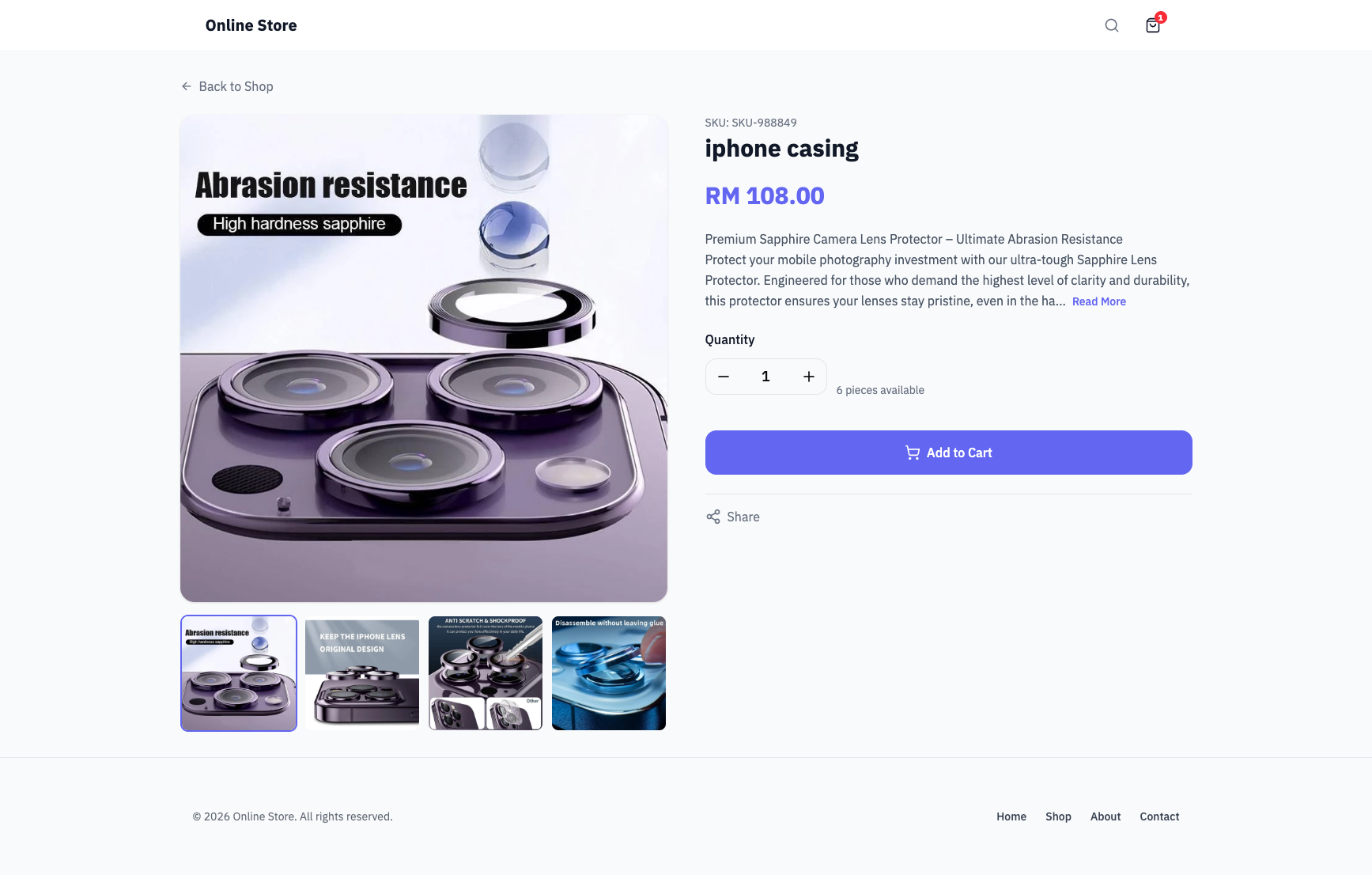Select the Keep the iPhone Lens thumbnail
The height and width of the screenshot is (875, 1372).
(362, 673)
